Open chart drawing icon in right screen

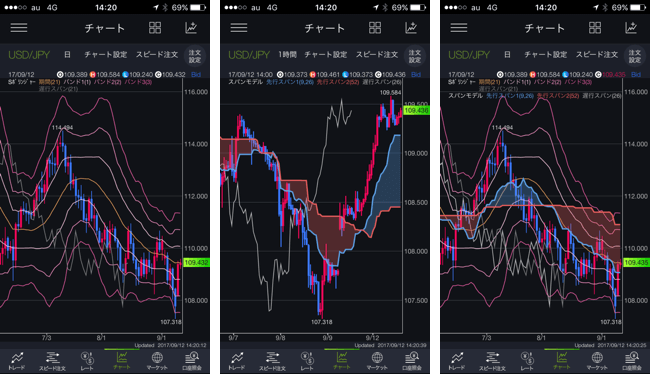tap(631, 28)
